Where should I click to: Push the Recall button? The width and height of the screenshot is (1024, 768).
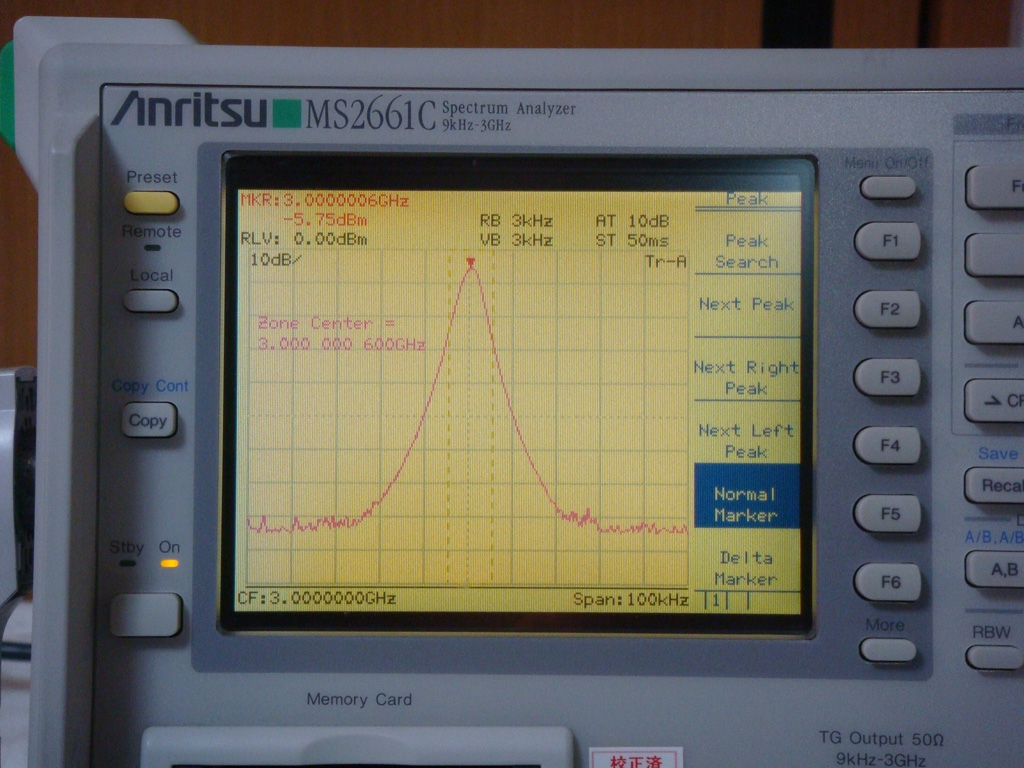(995, 485)
